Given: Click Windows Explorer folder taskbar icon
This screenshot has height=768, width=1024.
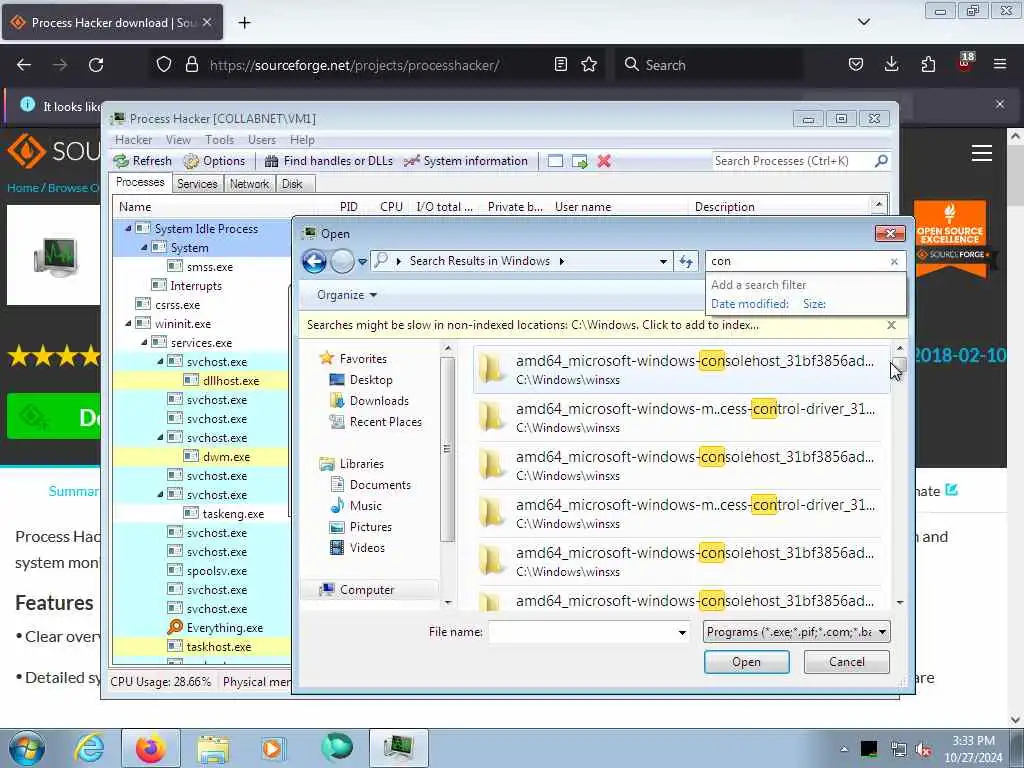Looking at the screenshot, I should (x=213, y=748).
